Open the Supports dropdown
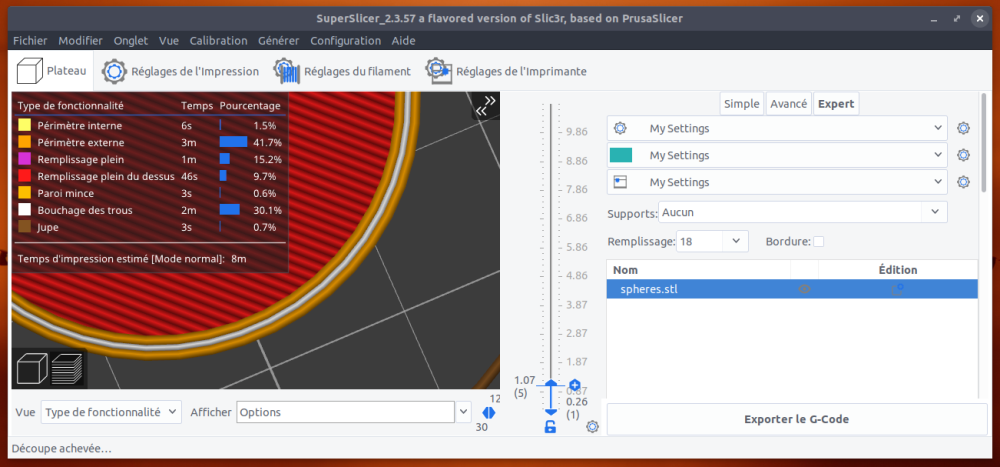 pyautogui.click(x=802, y=212)
